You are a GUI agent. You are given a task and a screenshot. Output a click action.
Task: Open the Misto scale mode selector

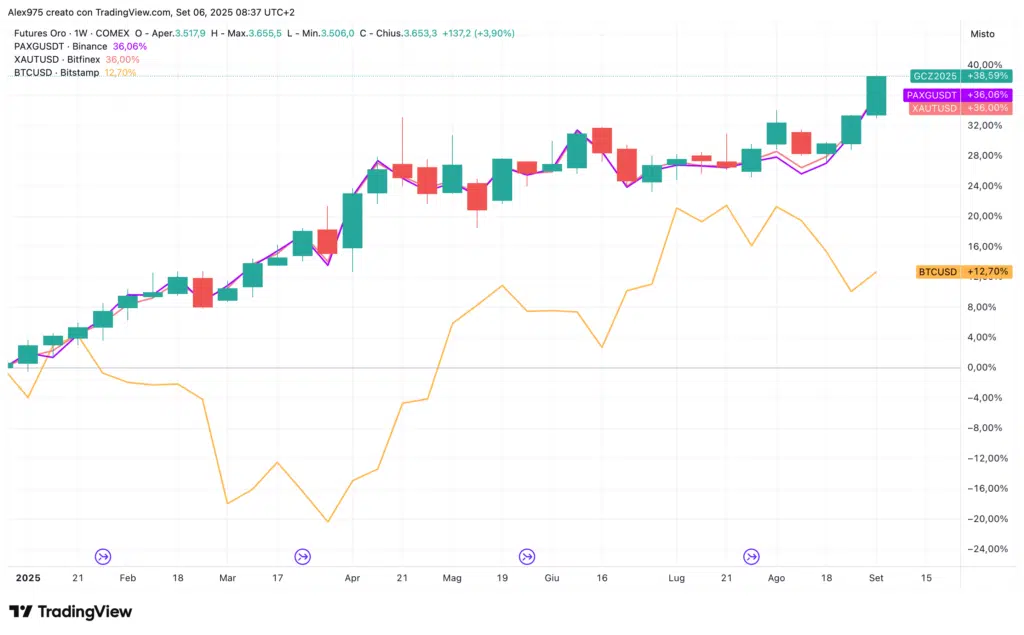click(982, 33)
